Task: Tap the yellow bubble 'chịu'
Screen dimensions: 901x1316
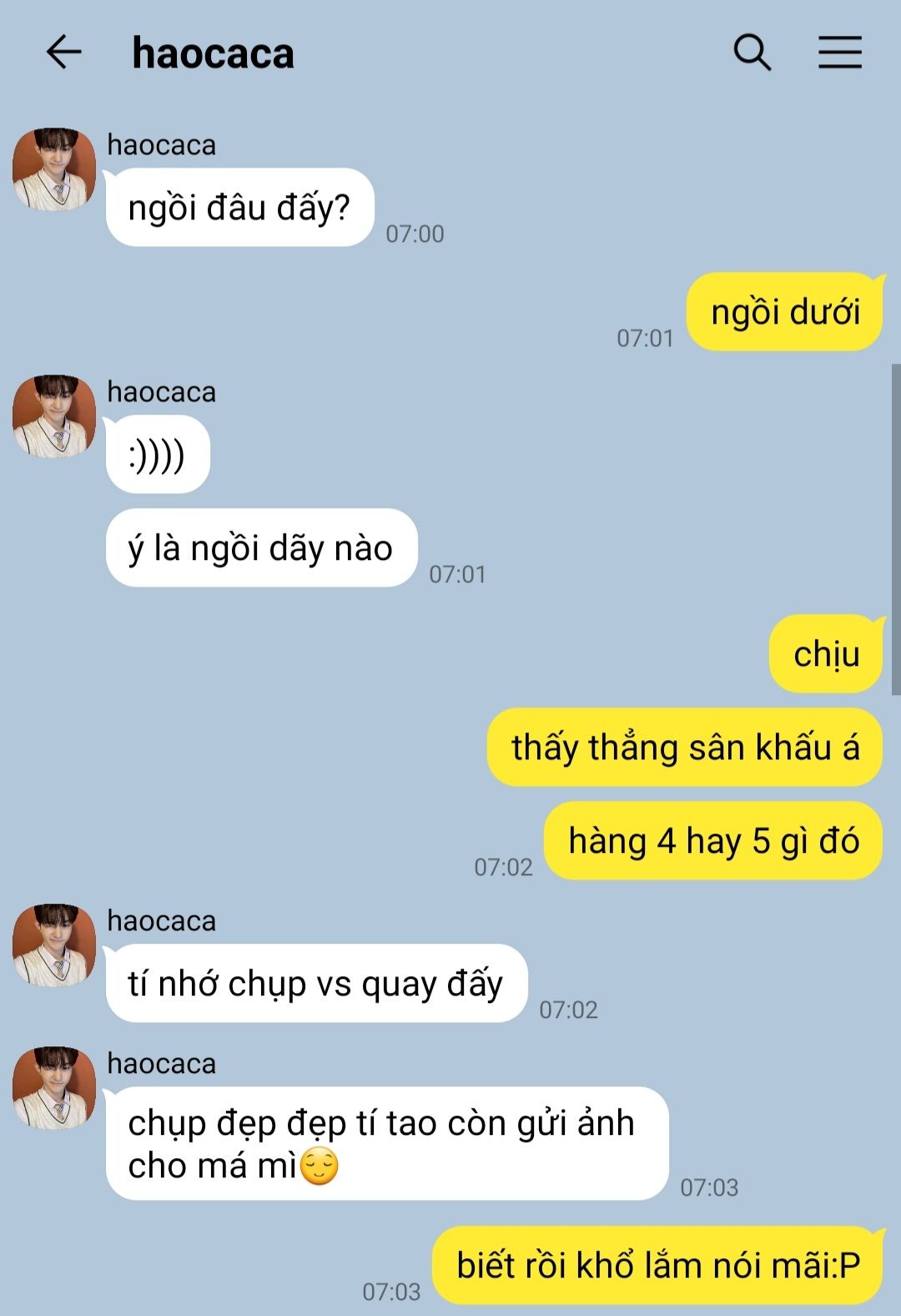Action: tap(826, 653)
